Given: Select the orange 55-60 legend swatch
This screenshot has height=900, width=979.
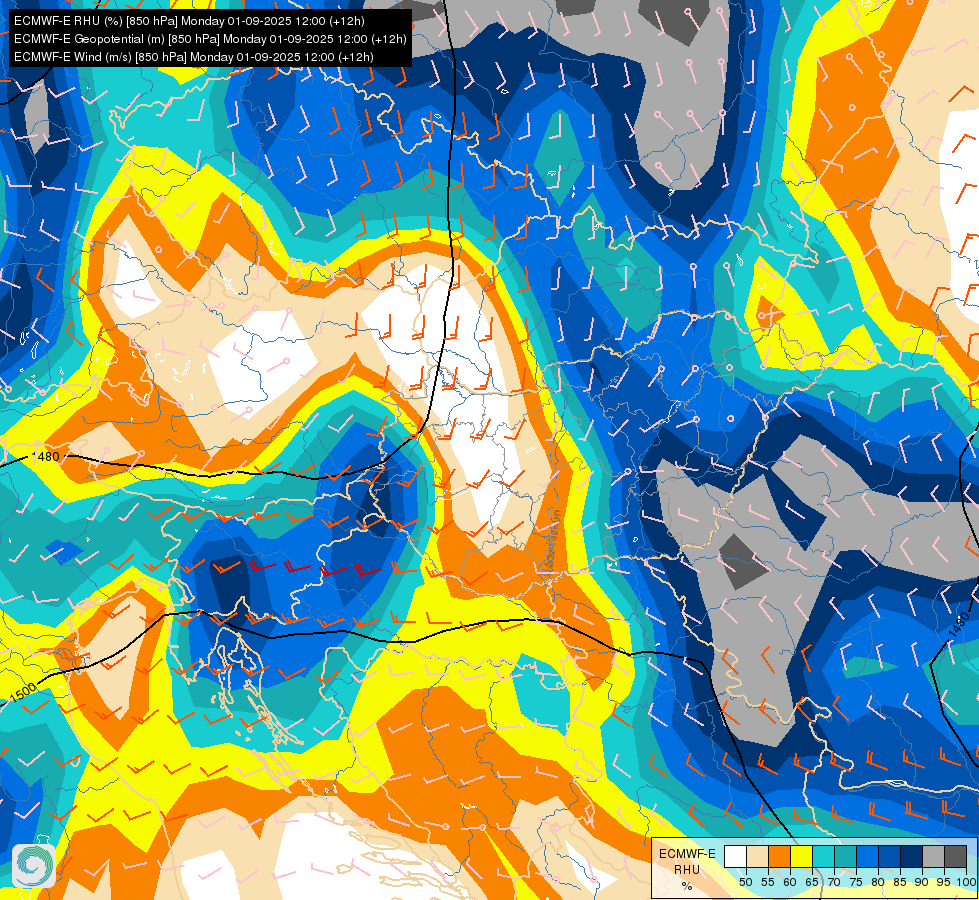Looking at the screenshot, I should [x=779, y=856].
